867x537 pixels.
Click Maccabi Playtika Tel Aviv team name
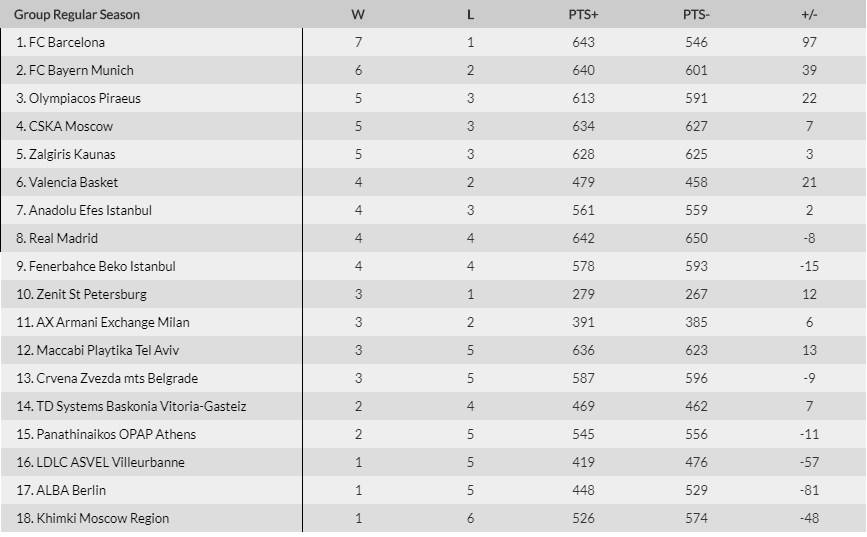pyautogui.click(x=104, y=350)
